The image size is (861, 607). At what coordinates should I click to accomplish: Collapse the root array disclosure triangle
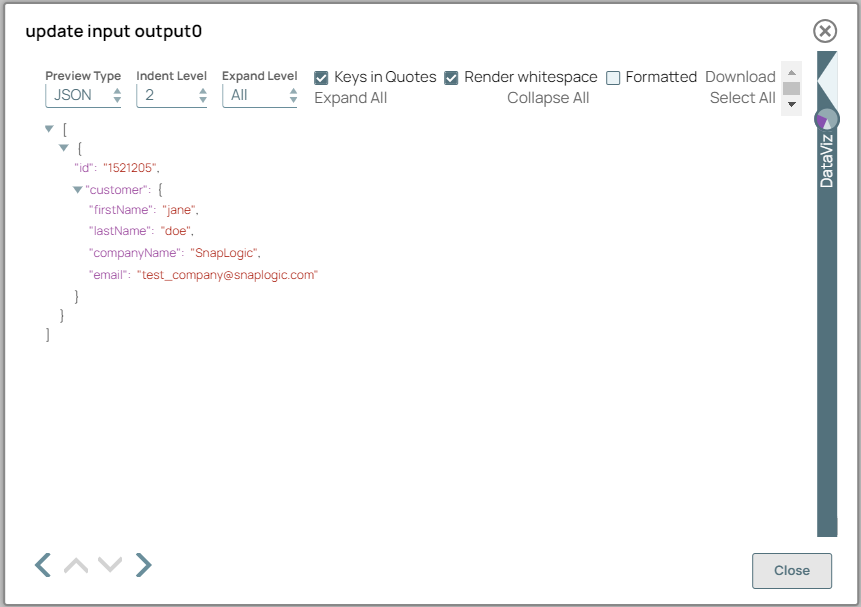[47, 128]
